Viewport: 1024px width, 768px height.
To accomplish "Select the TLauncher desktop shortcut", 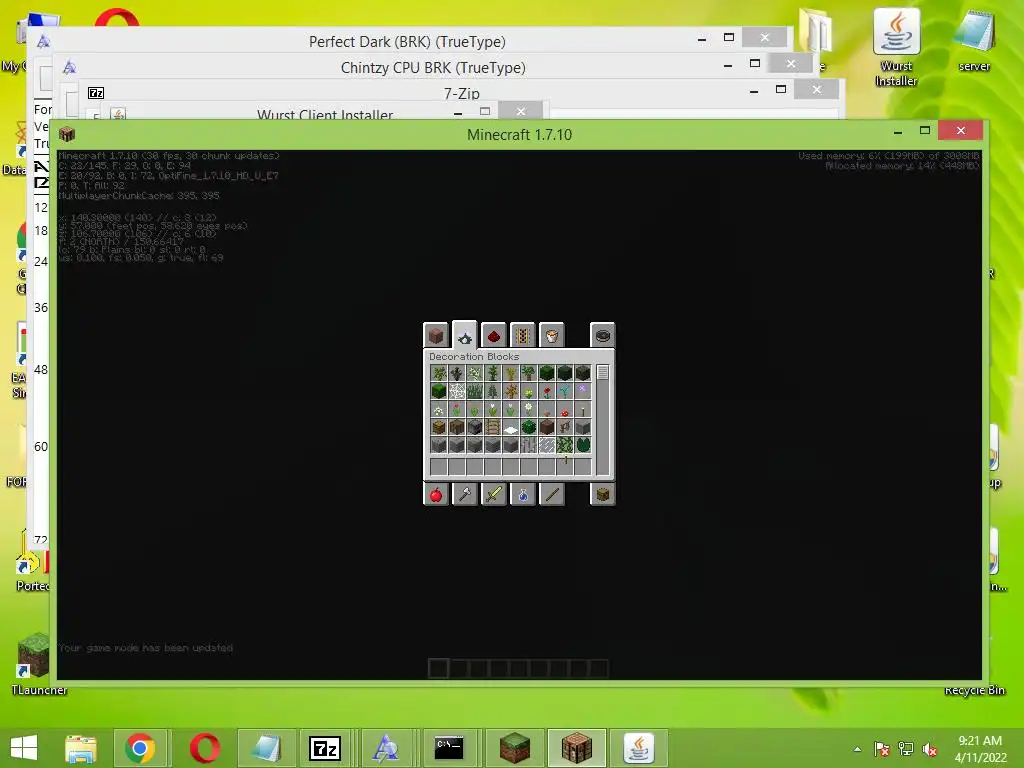I will click(x=38, y=664).
